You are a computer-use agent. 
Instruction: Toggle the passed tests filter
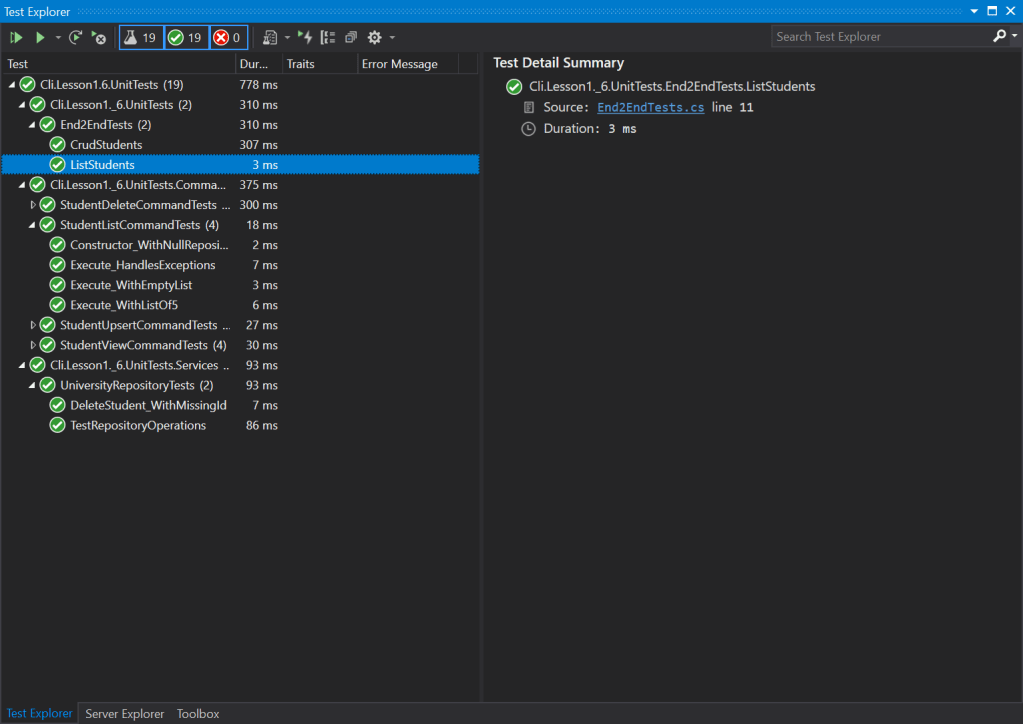point(186,37)
